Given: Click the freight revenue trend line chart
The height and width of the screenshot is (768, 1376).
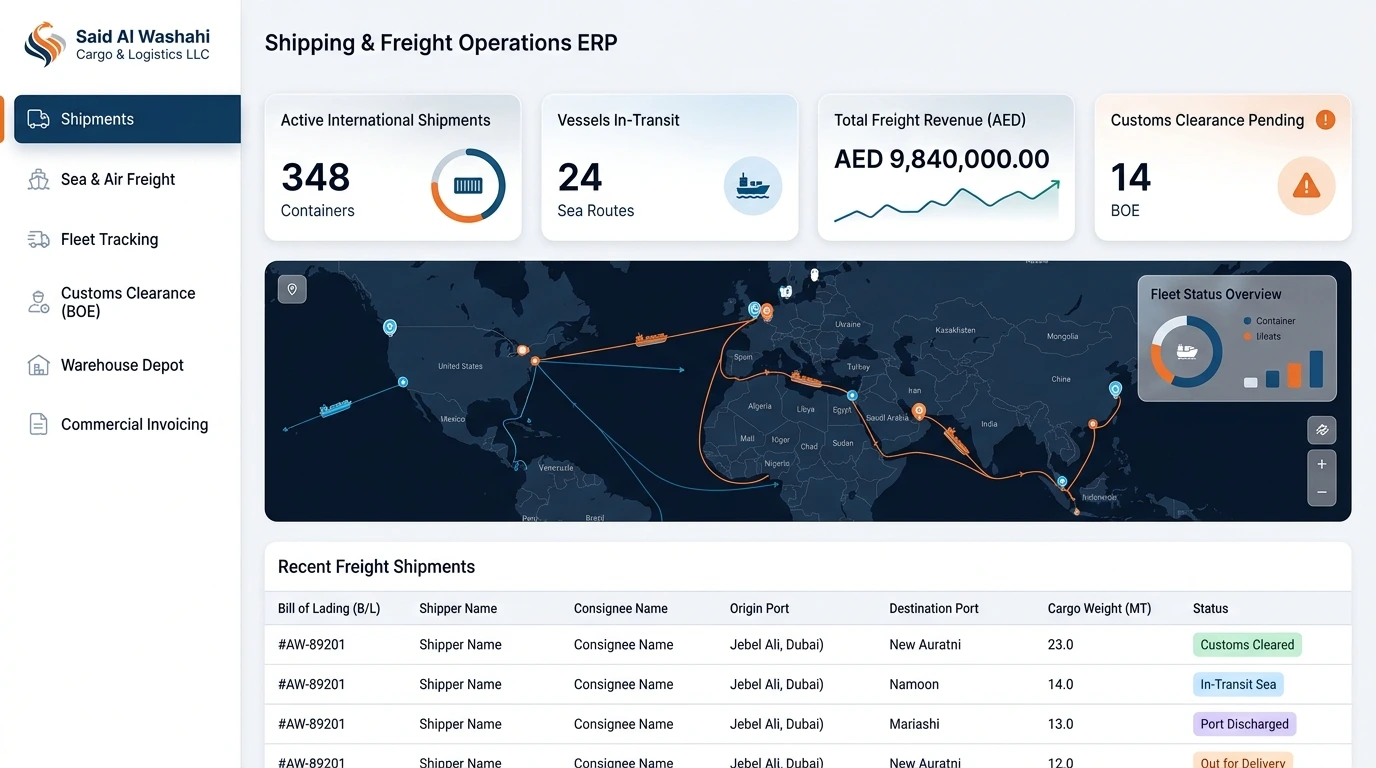Looking at the screenshot, I should click(x=946, y=200).
